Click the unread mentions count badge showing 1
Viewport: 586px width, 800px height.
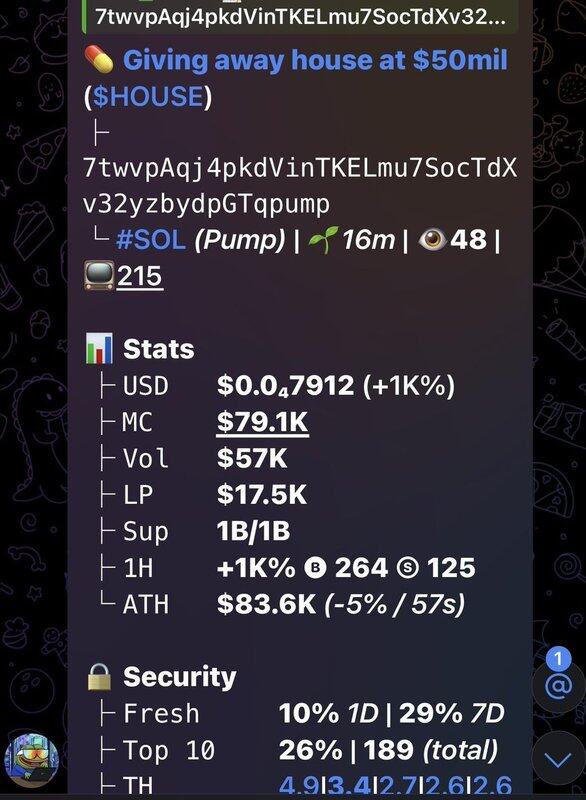pos(558,659)
